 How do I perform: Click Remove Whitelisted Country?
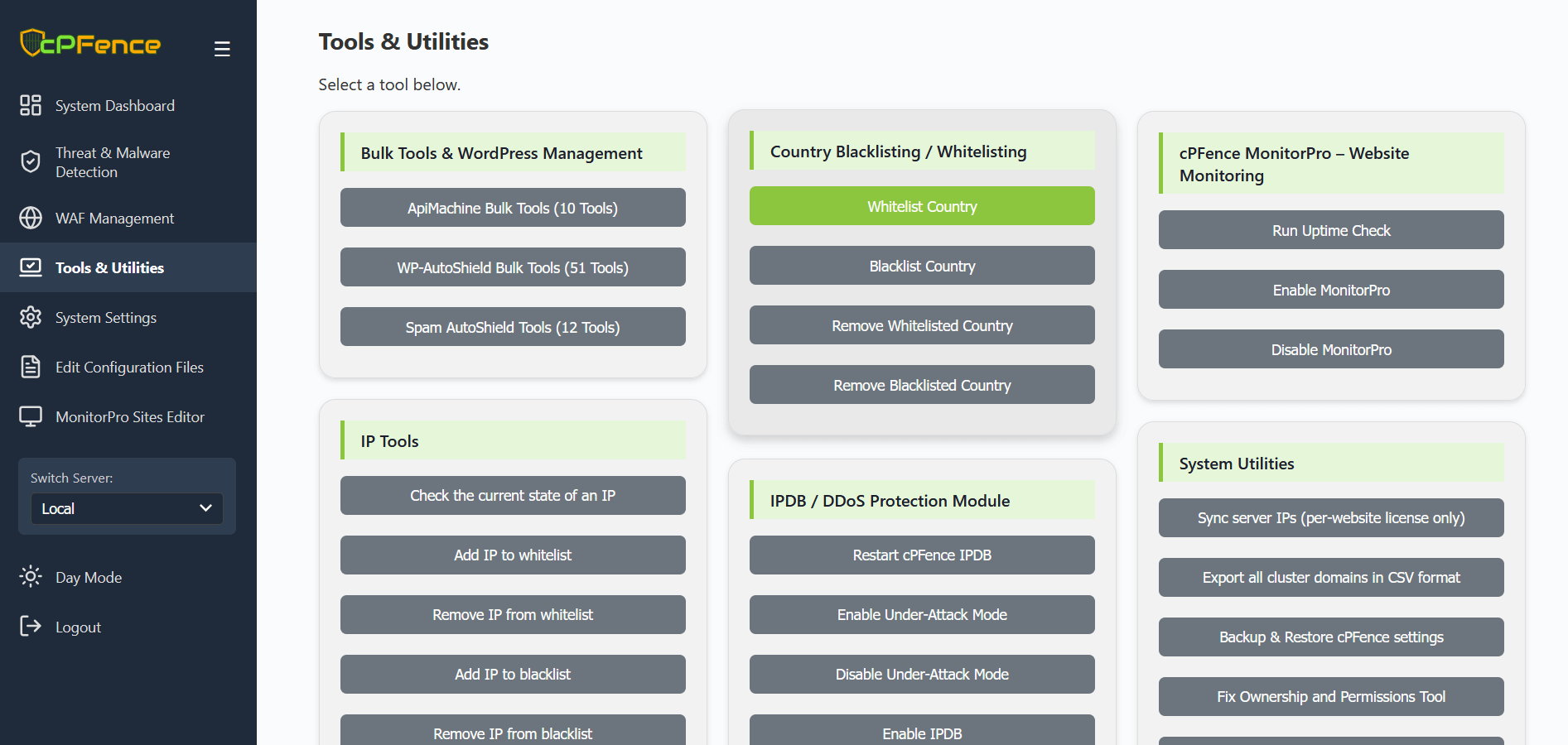point(922,325)
